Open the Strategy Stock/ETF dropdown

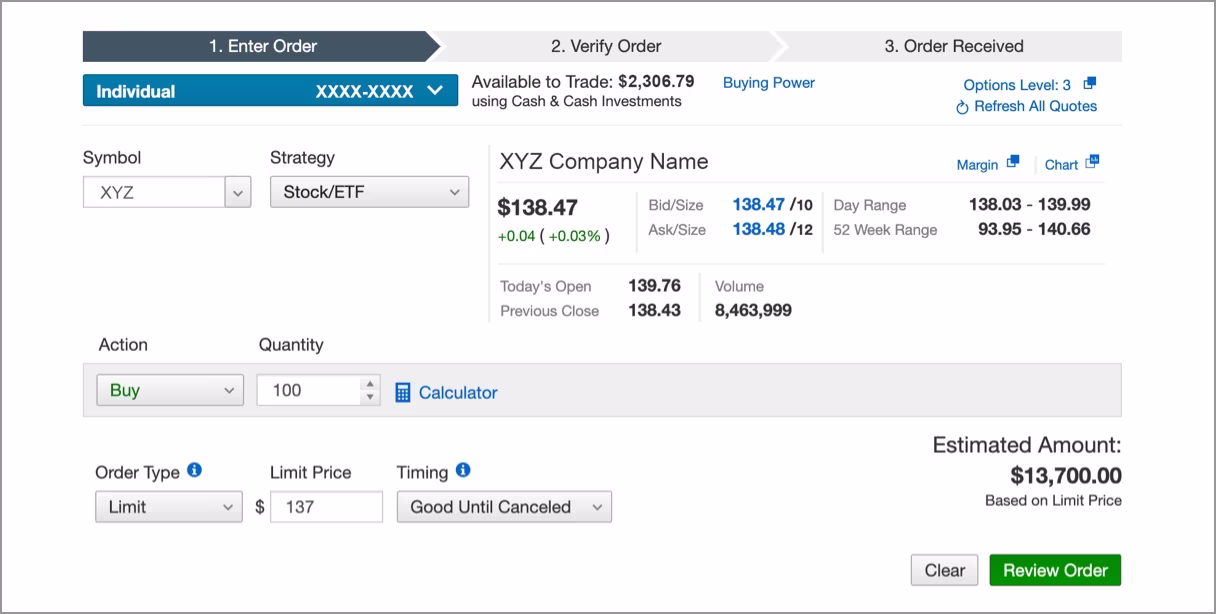(x=369, y=192)
